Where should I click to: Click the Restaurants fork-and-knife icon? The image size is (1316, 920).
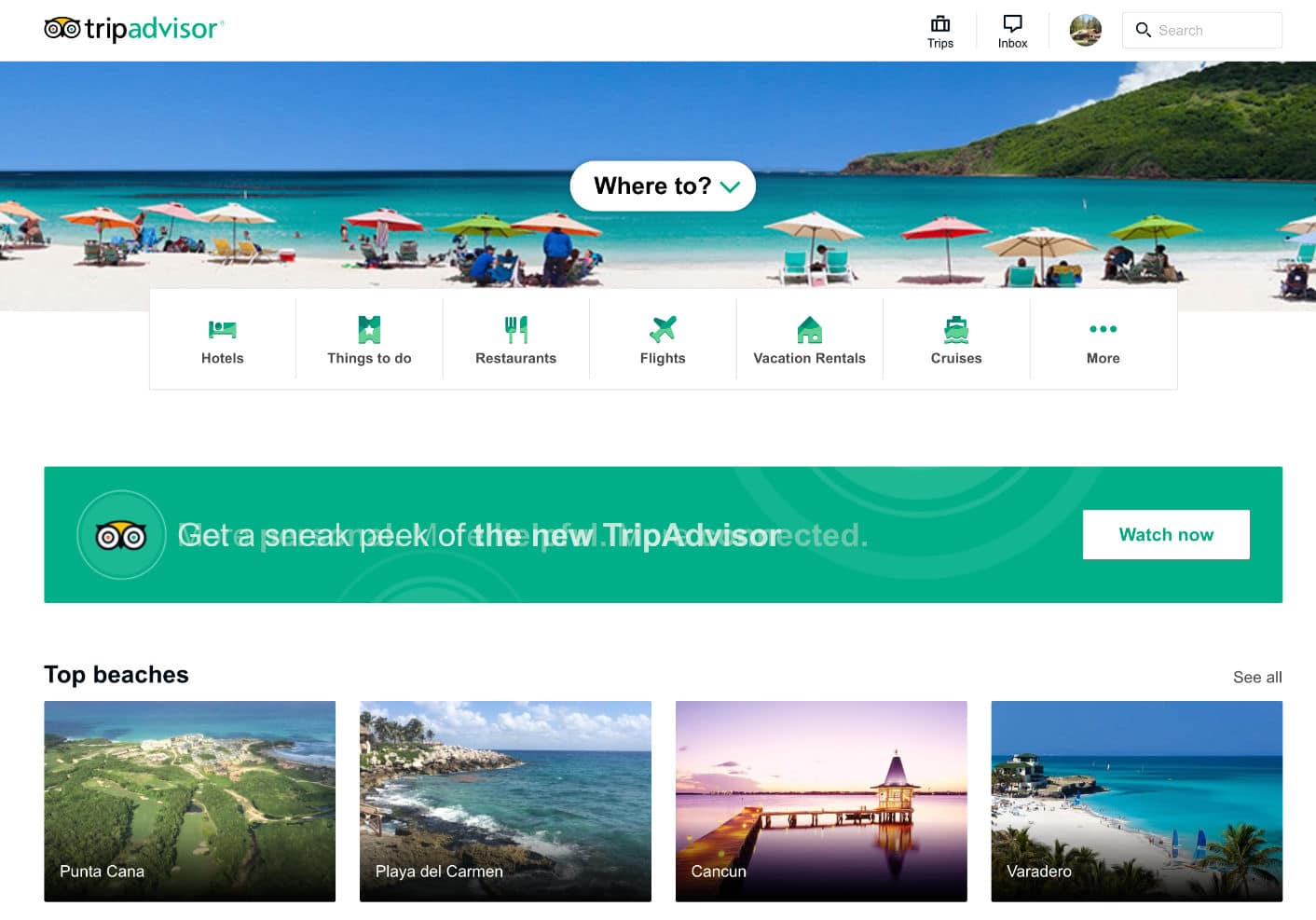[515, 328]
